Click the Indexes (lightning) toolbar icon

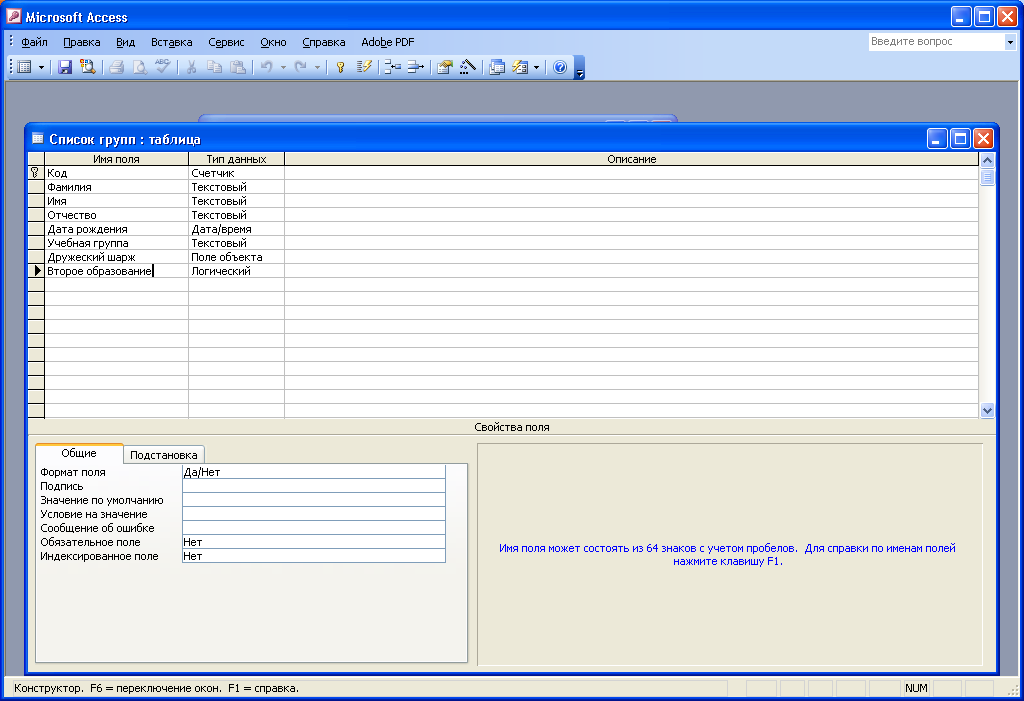pos(364,67)
